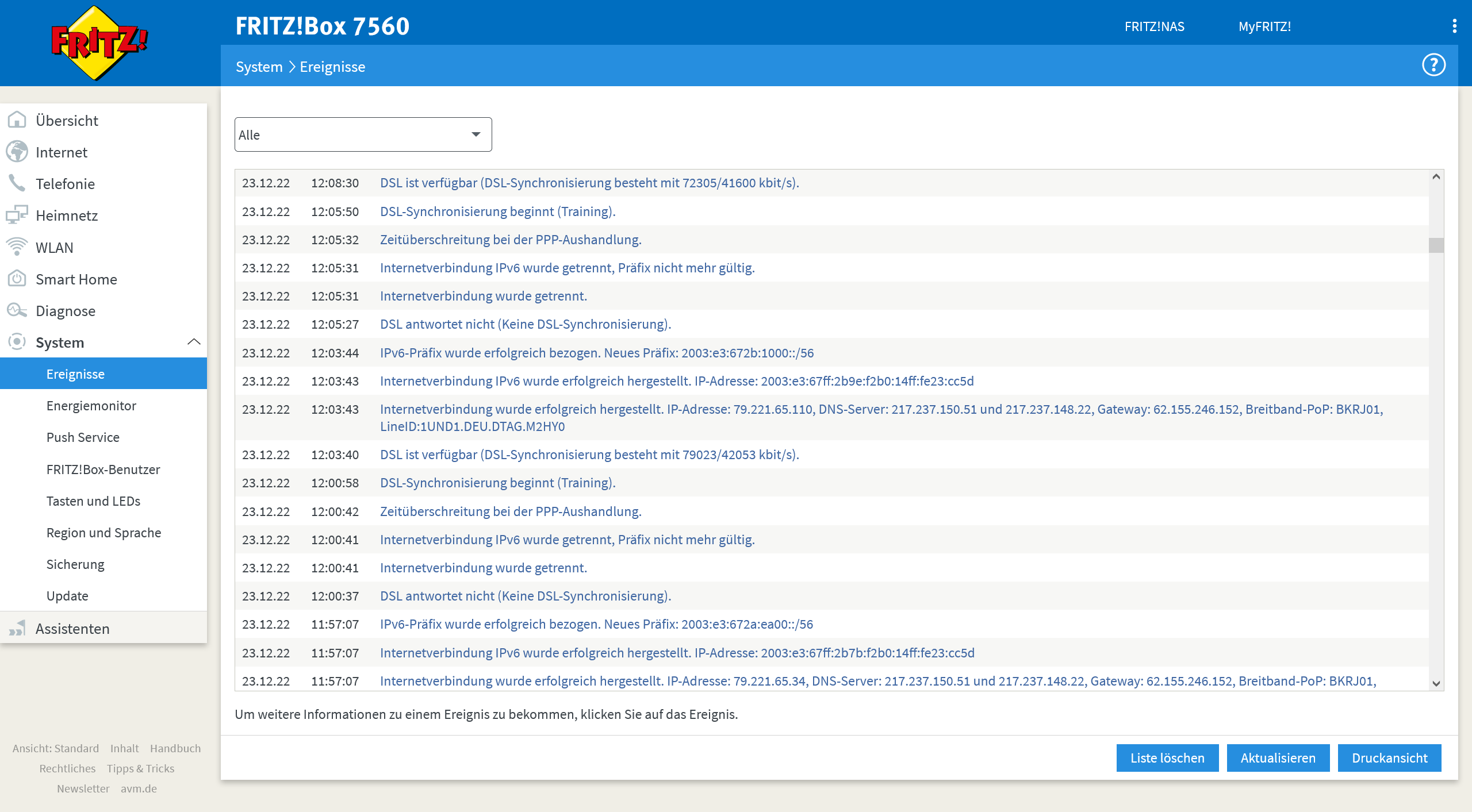Open the avm.de footer link

139,788
